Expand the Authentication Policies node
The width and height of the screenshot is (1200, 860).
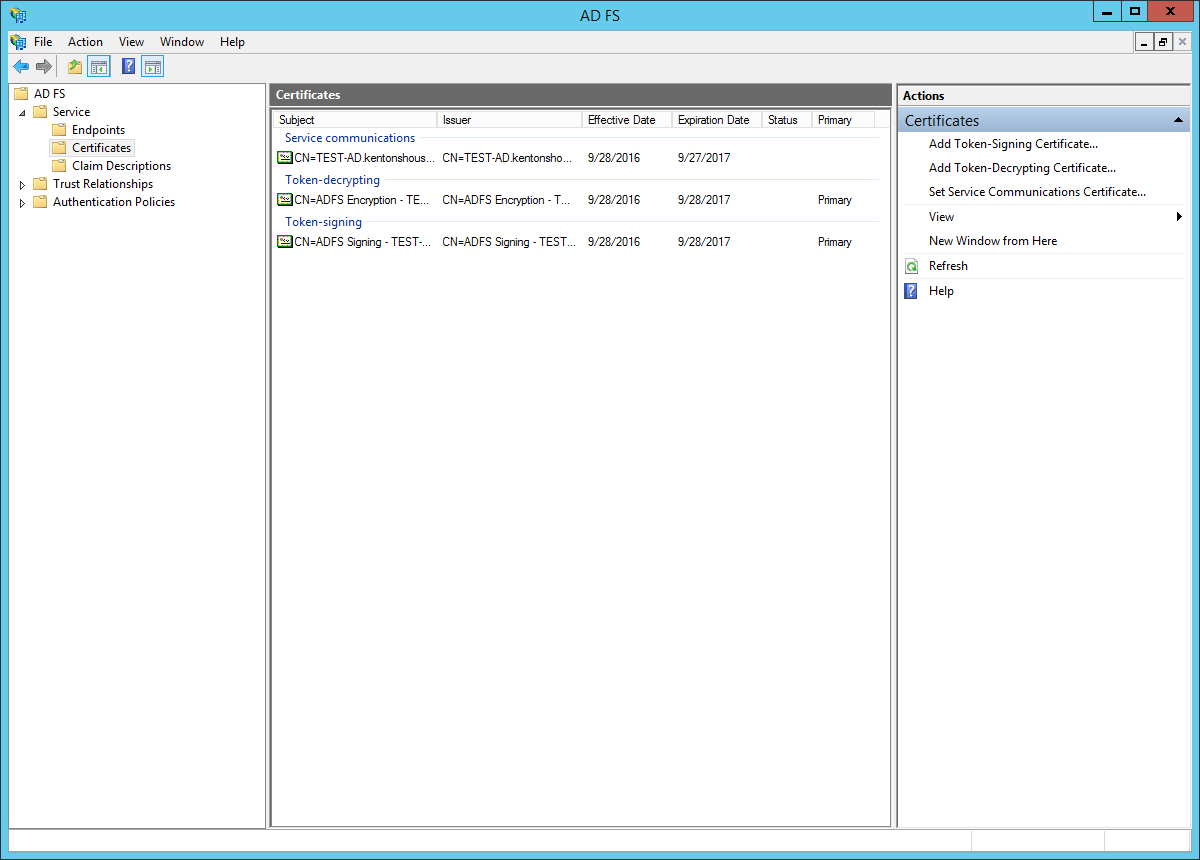point(23,203)
